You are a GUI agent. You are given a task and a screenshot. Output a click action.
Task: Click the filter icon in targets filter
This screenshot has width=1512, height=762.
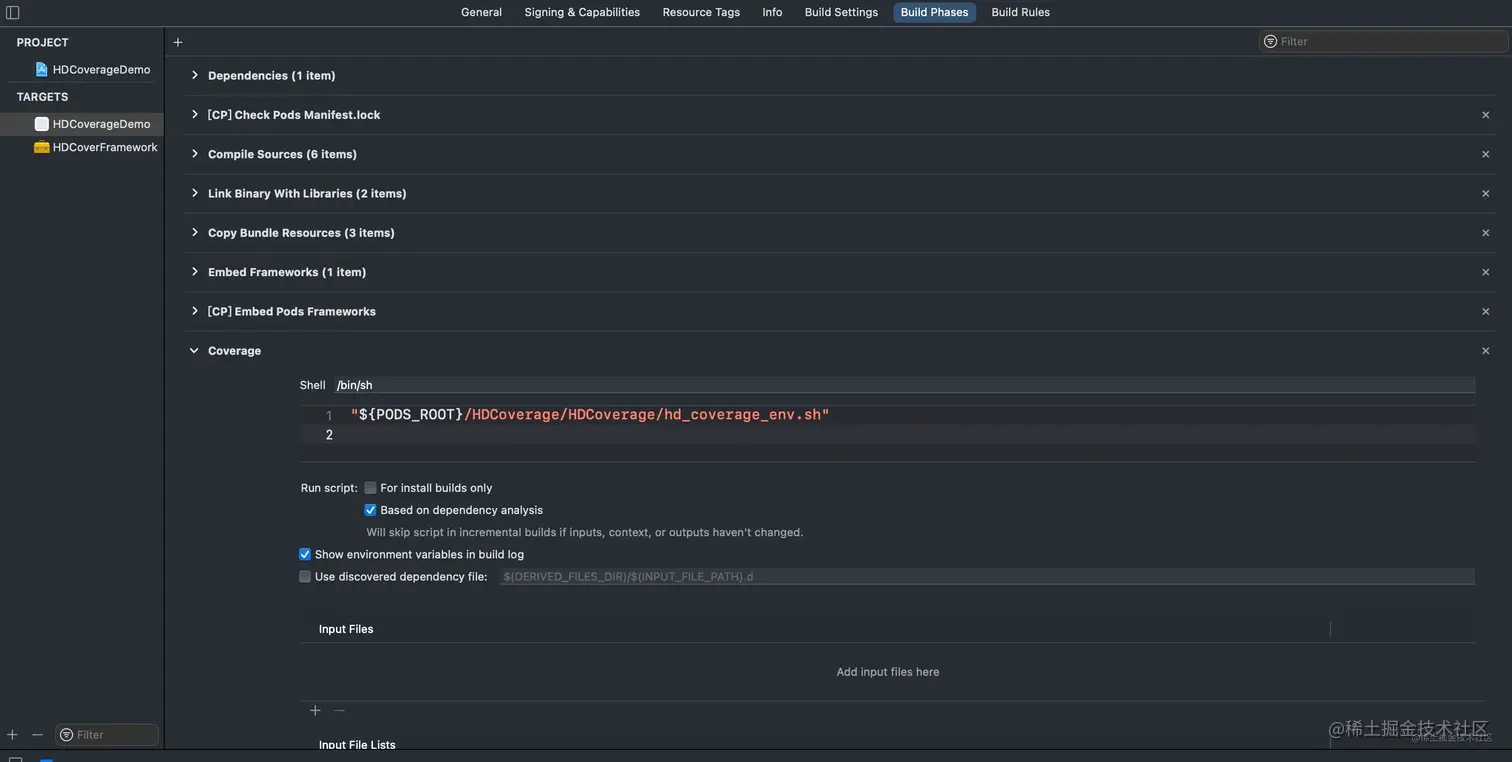[x=67, y=735]
